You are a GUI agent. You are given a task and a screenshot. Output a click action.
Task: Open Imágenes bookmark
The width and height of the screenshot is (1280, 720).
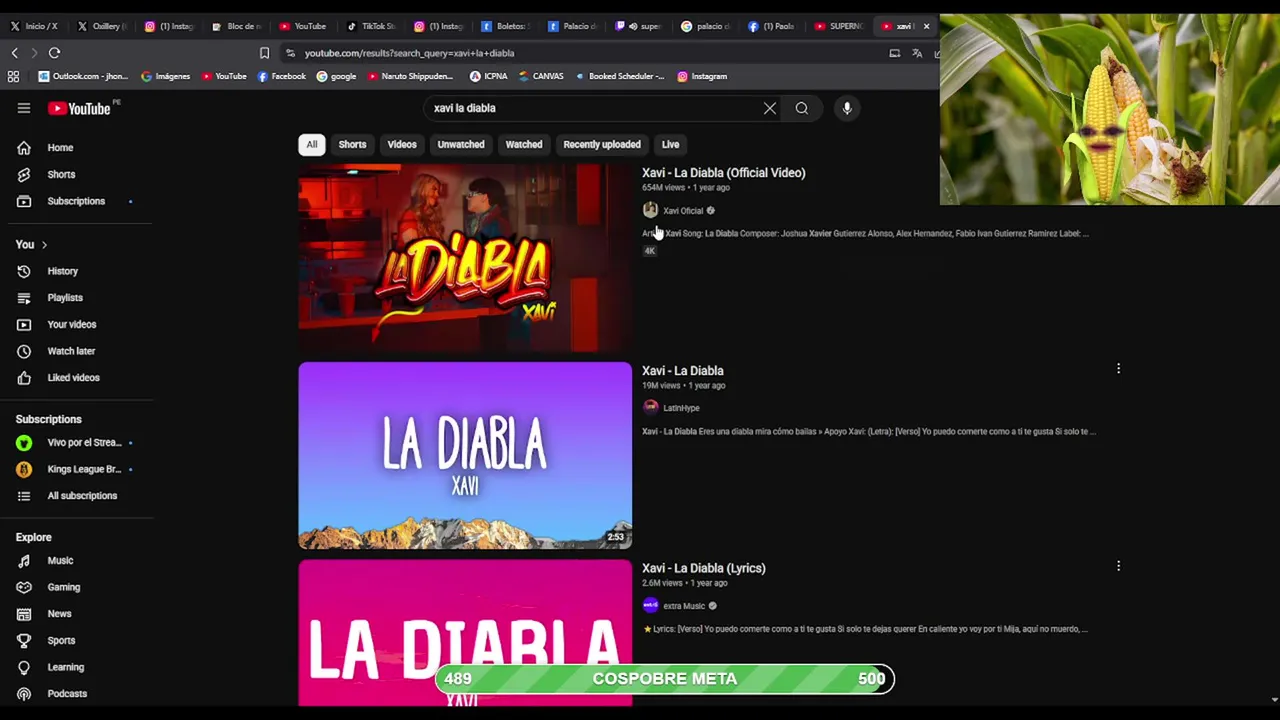(165, 76)
